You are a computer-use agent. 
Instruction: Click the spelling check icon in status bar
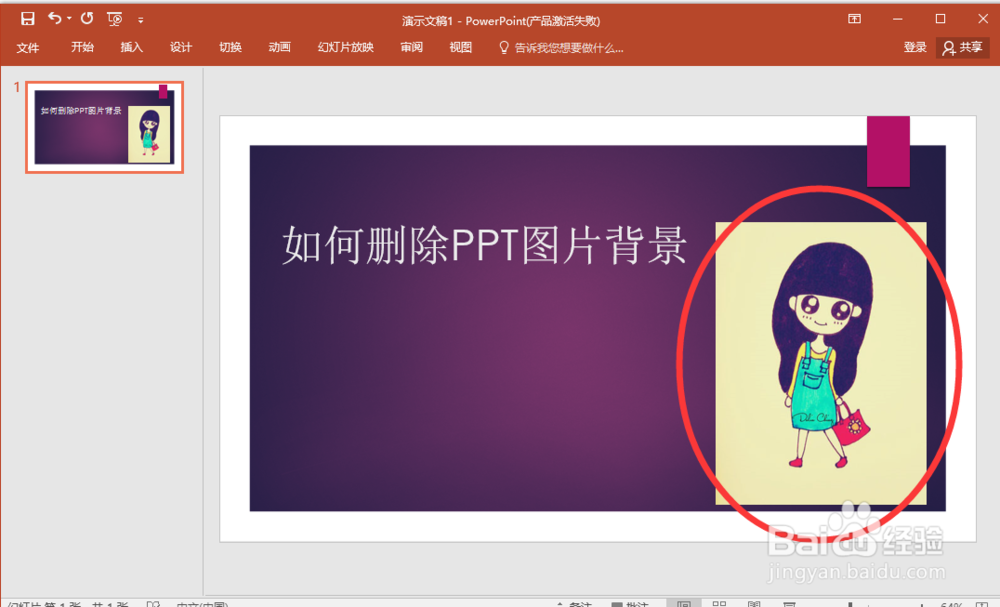(x=154, y=605)
